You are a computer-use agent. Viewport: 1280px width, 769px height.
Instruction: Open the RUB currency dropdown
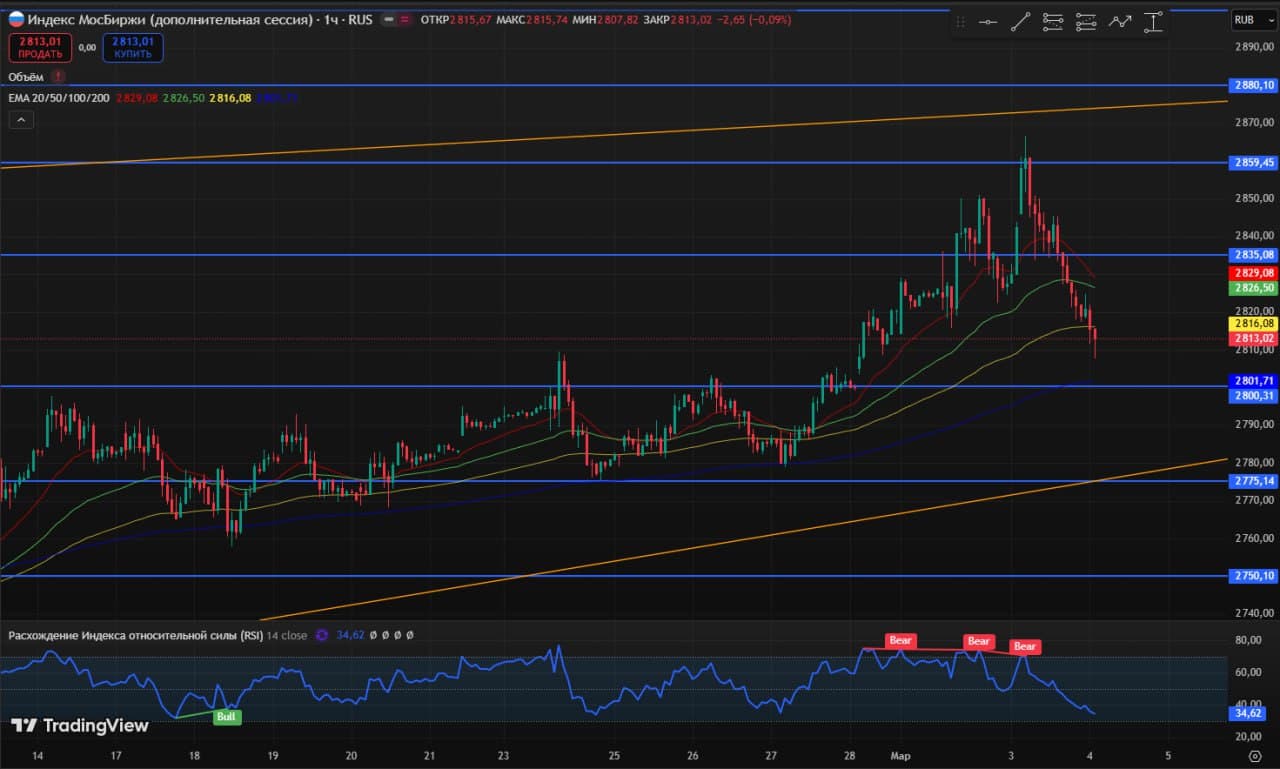(x=1245, y=19)
